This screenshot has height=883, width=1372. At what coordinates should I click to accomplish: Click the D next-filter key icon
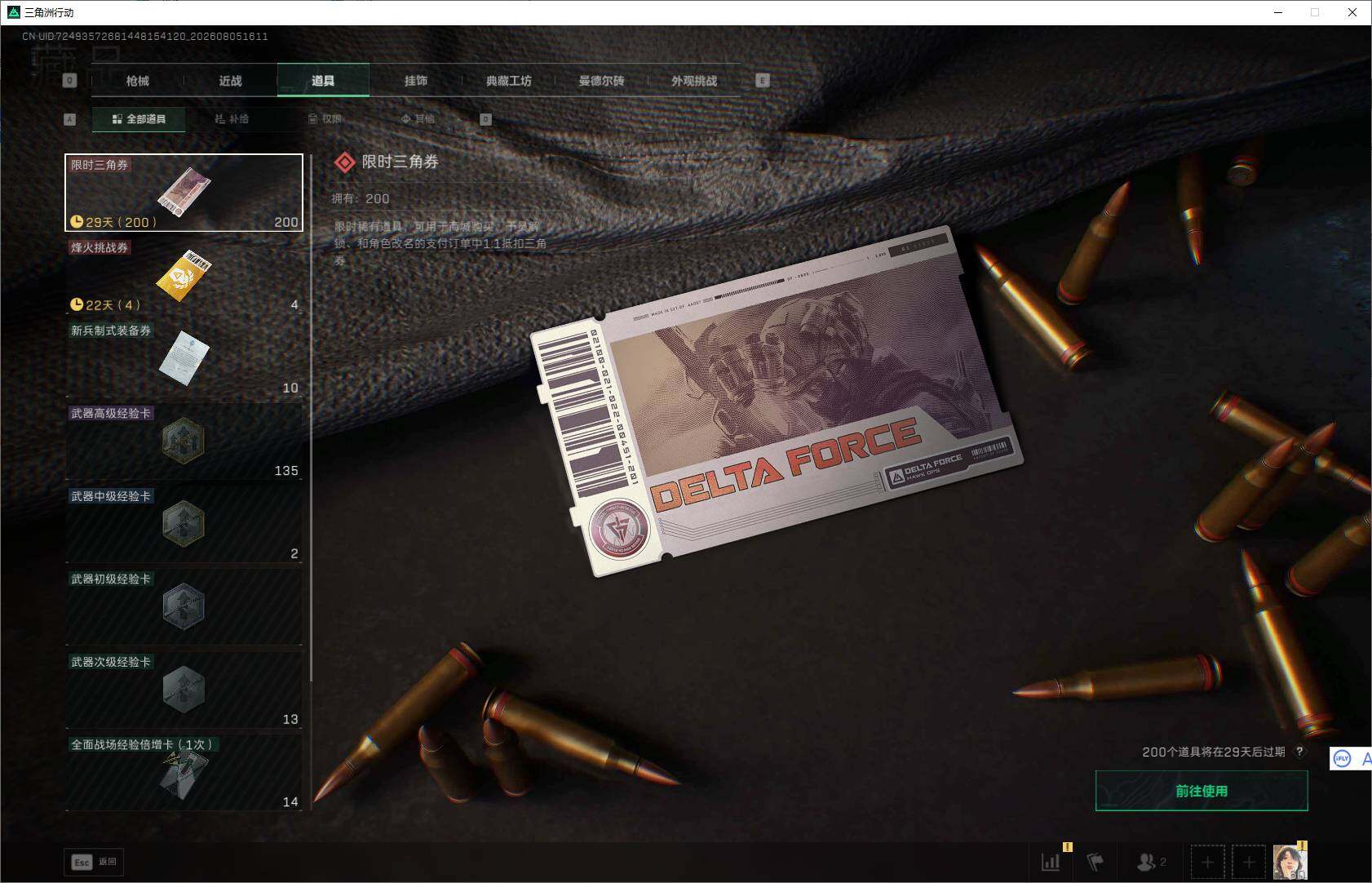coord(485,119)
